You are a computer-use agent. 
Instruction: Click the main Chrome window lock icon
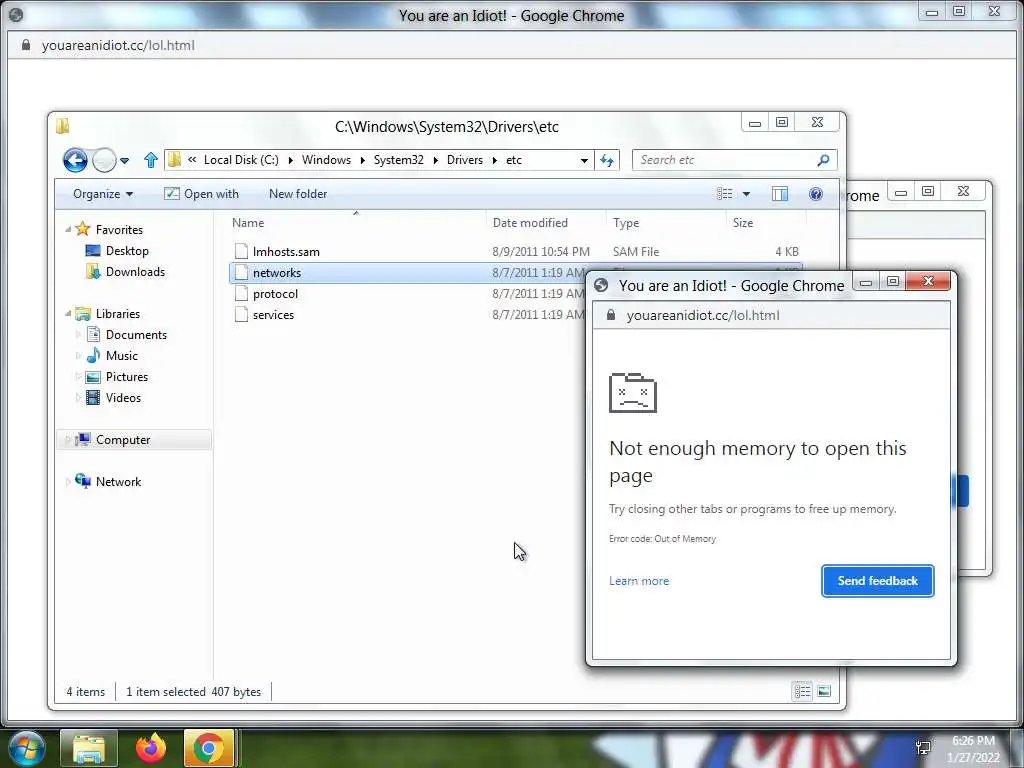click(x=25, y=45)
